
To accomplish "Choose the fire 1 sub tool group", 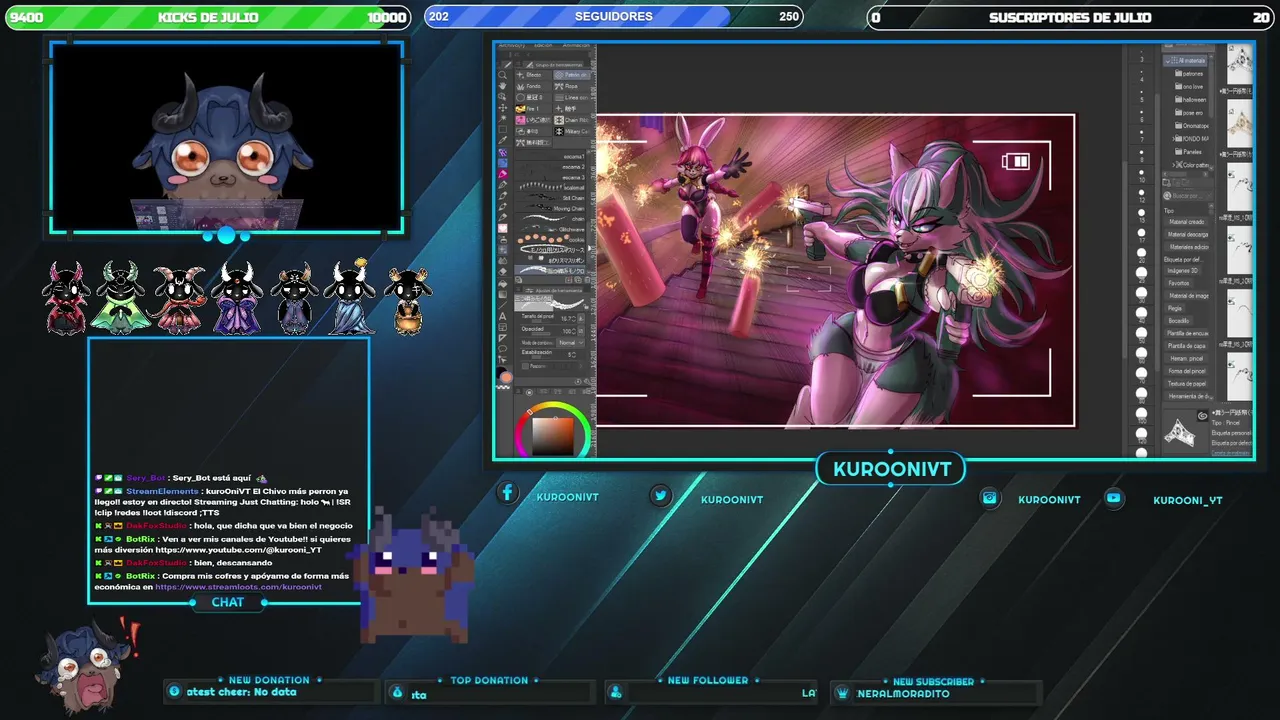I will coord(534,108).
